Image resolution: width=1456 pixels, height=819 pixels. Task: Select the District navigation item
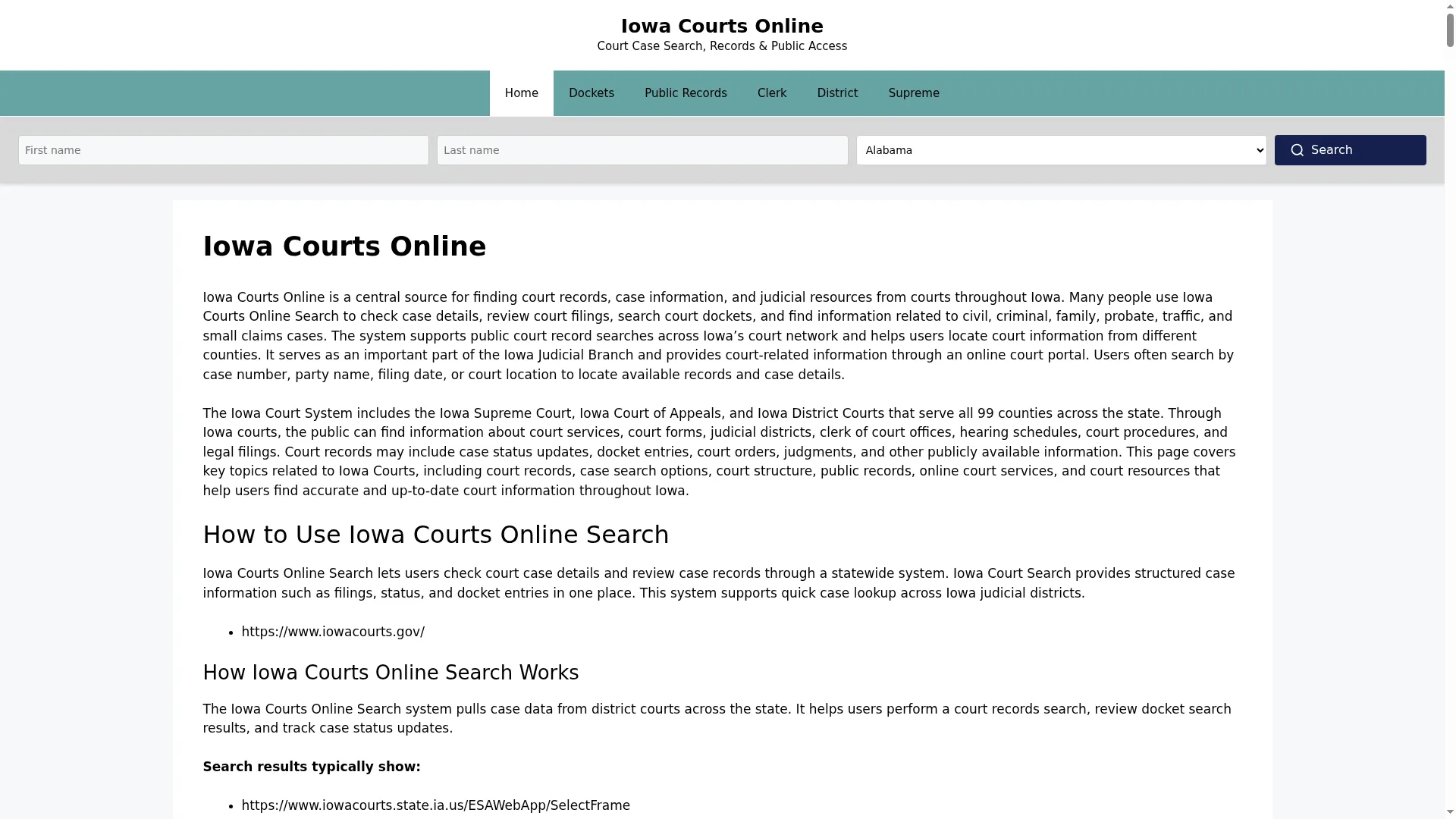tap(837, 93)
